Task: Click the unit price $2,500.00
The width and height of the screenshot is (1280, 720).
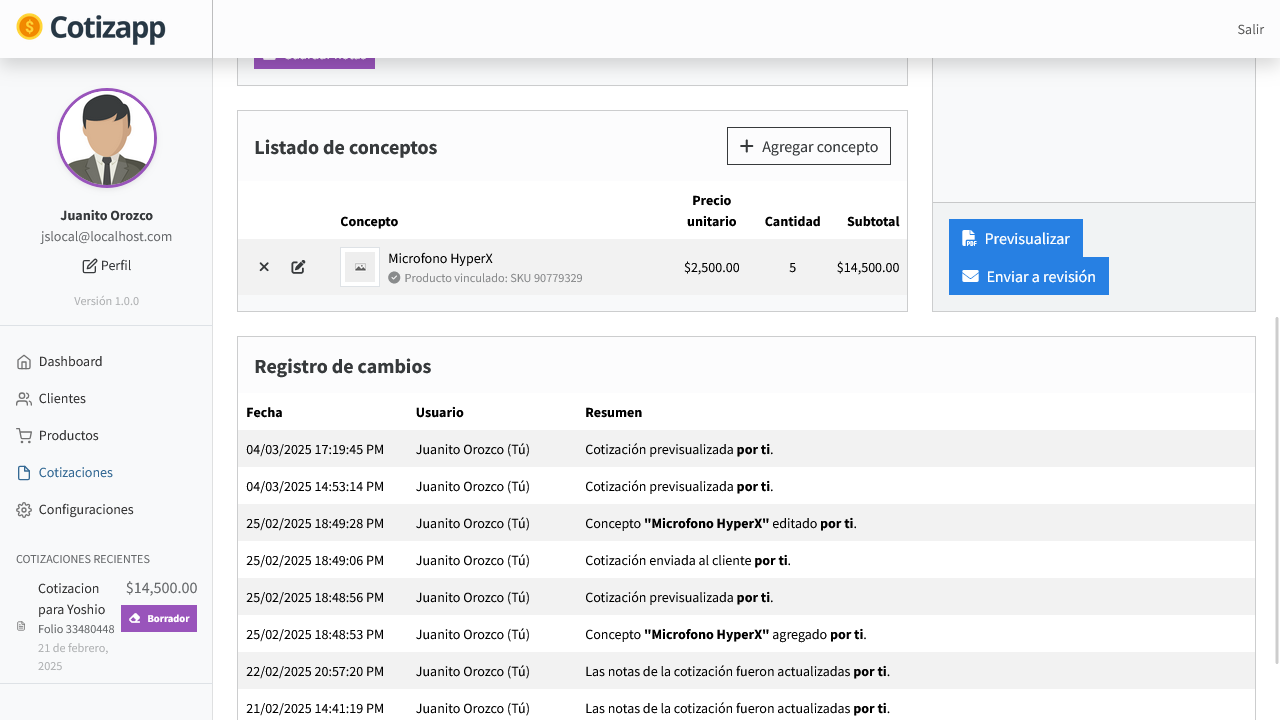Action: click(x=712, y=267)
